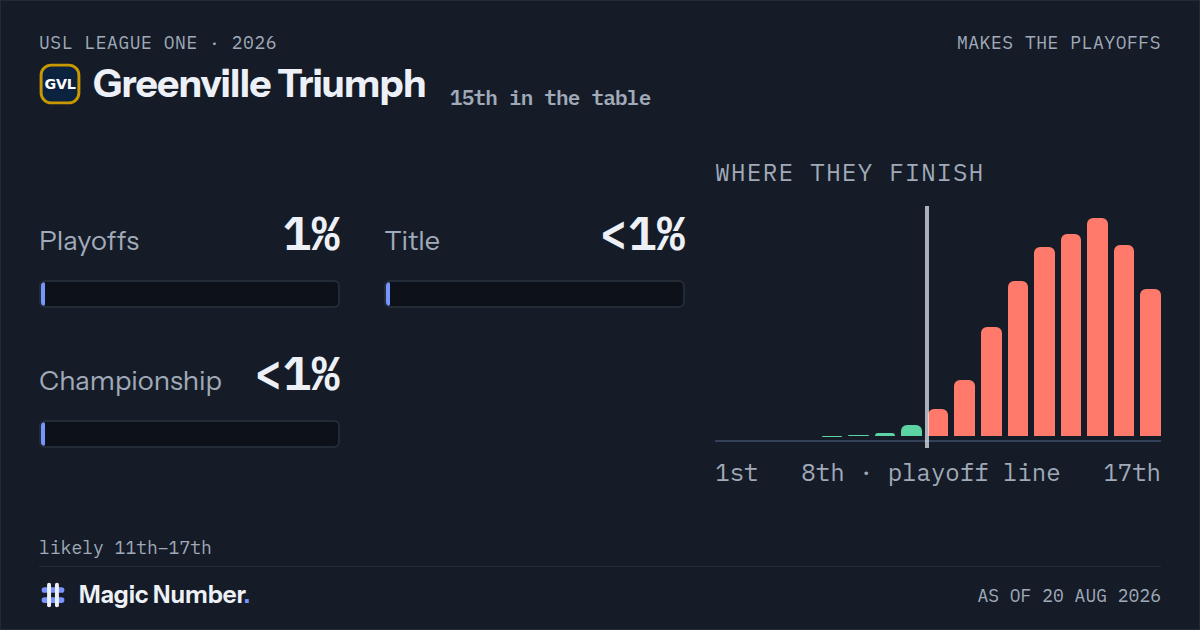This screenshot has height=630, width=1200.
Task: Select the tallest red bar in histogram
Action: (1097, 327)
